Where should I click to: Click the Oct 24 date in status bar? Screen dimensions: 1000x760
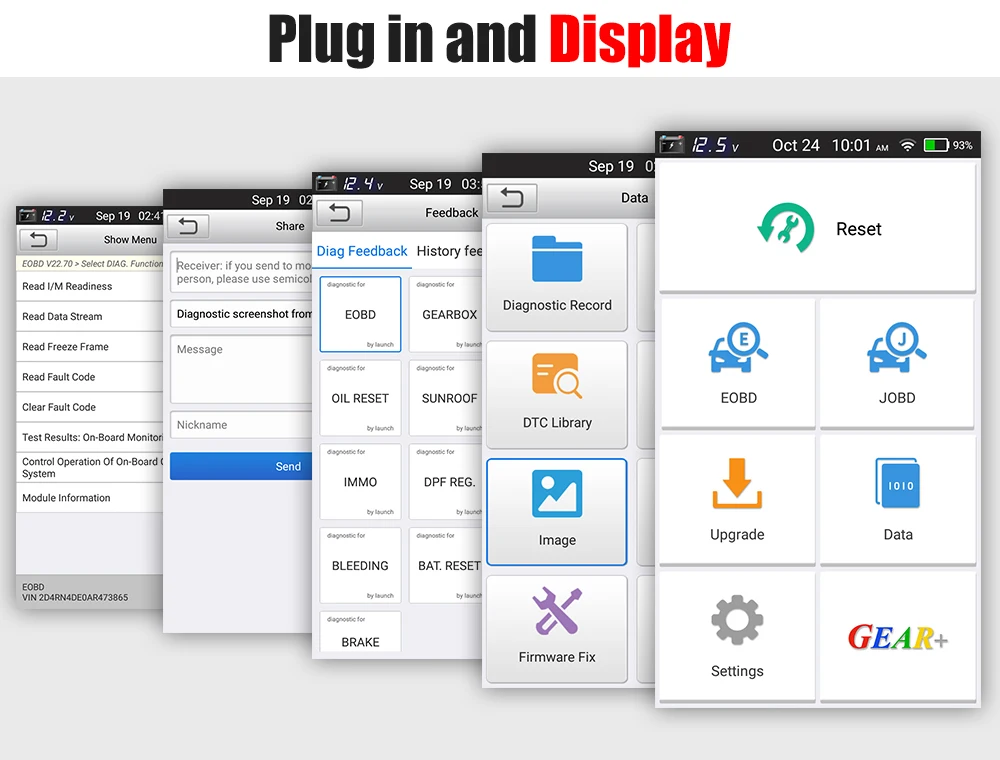[795, 145]
